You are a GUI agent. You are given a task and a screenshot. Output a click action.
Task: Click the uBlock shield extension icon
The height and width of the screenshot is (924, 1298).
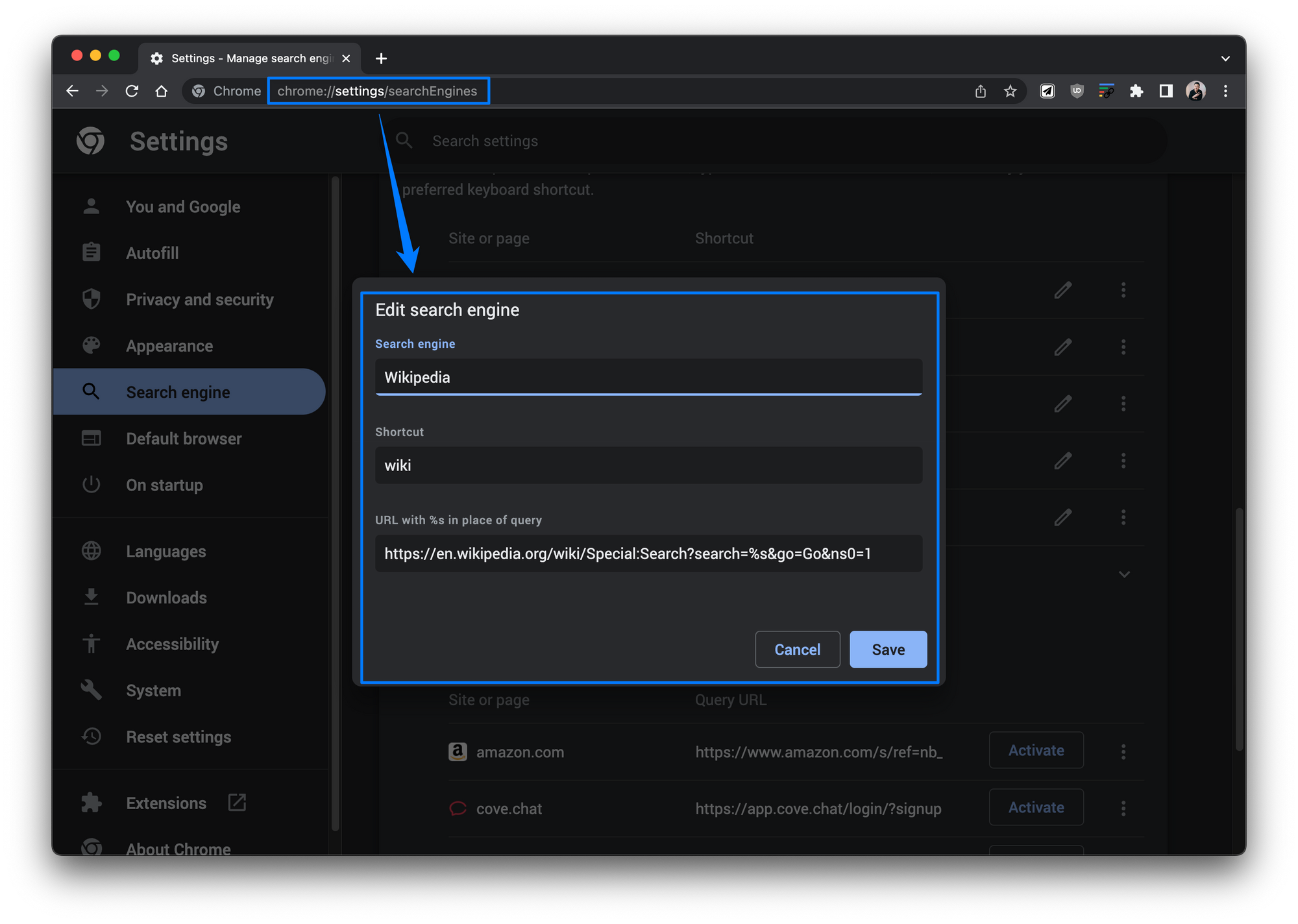1077,91
